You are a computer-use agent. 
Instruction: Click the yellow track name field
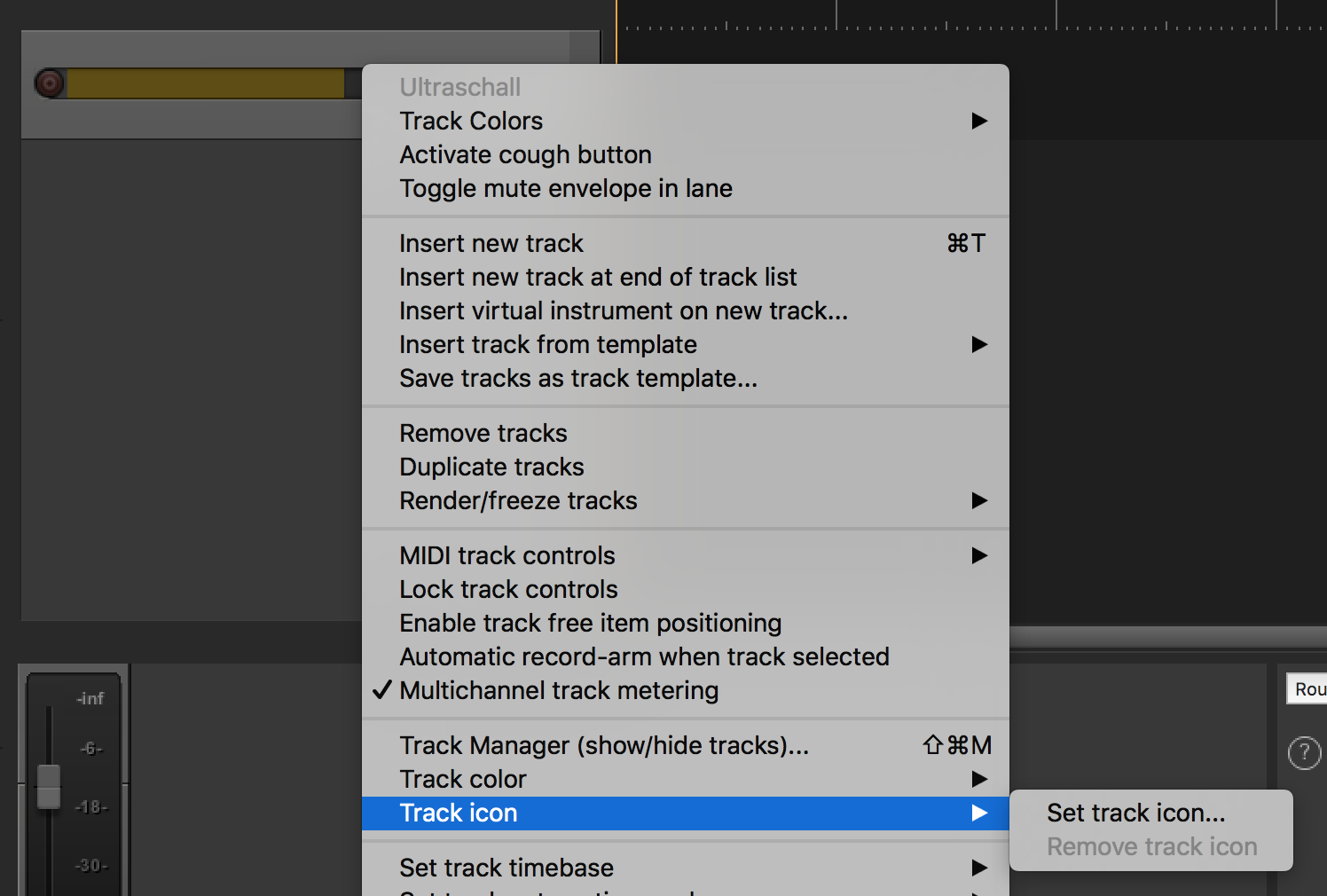click(205, 84)
